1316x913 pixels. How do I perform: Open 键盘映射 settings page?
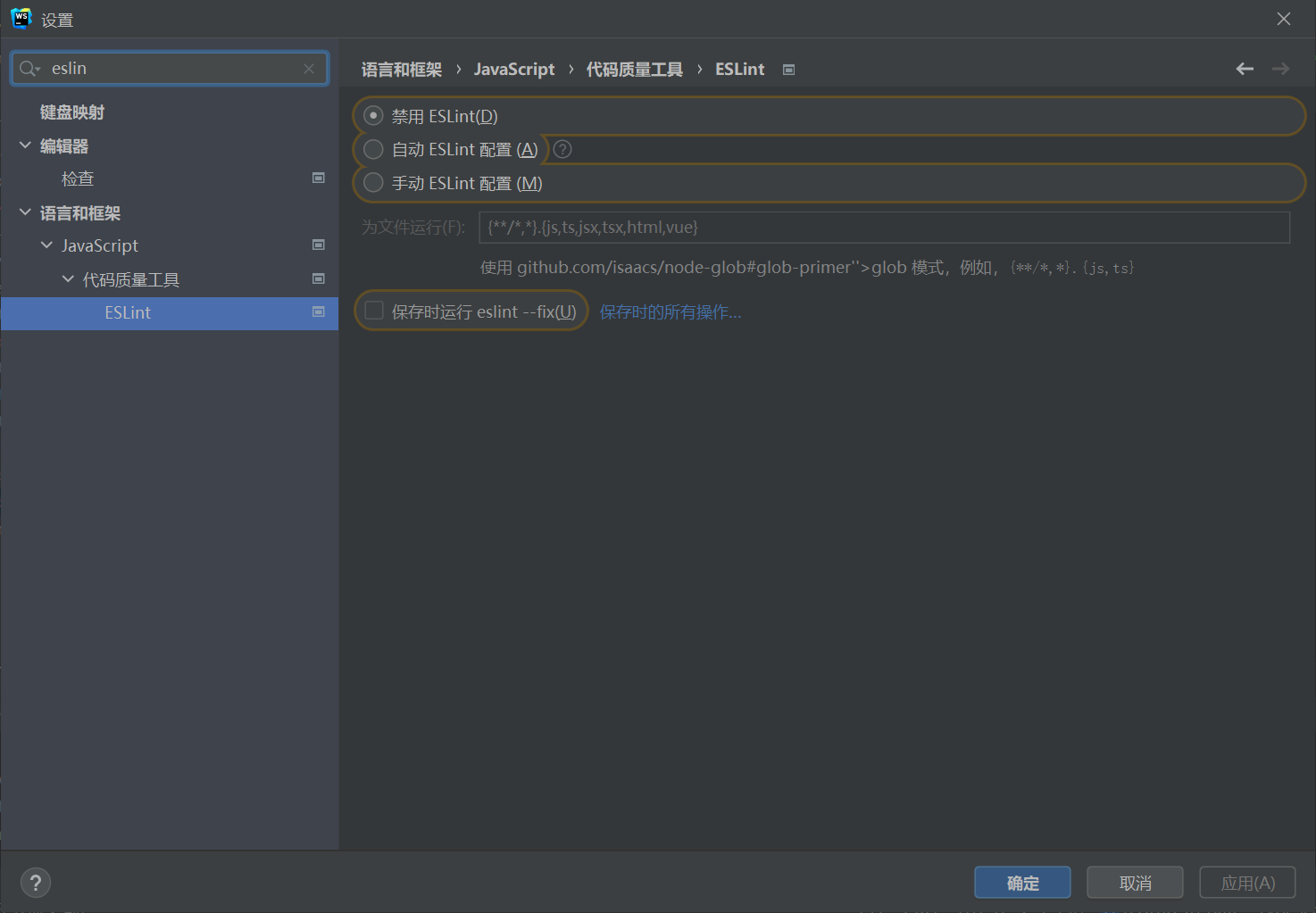tap(72, 112)
